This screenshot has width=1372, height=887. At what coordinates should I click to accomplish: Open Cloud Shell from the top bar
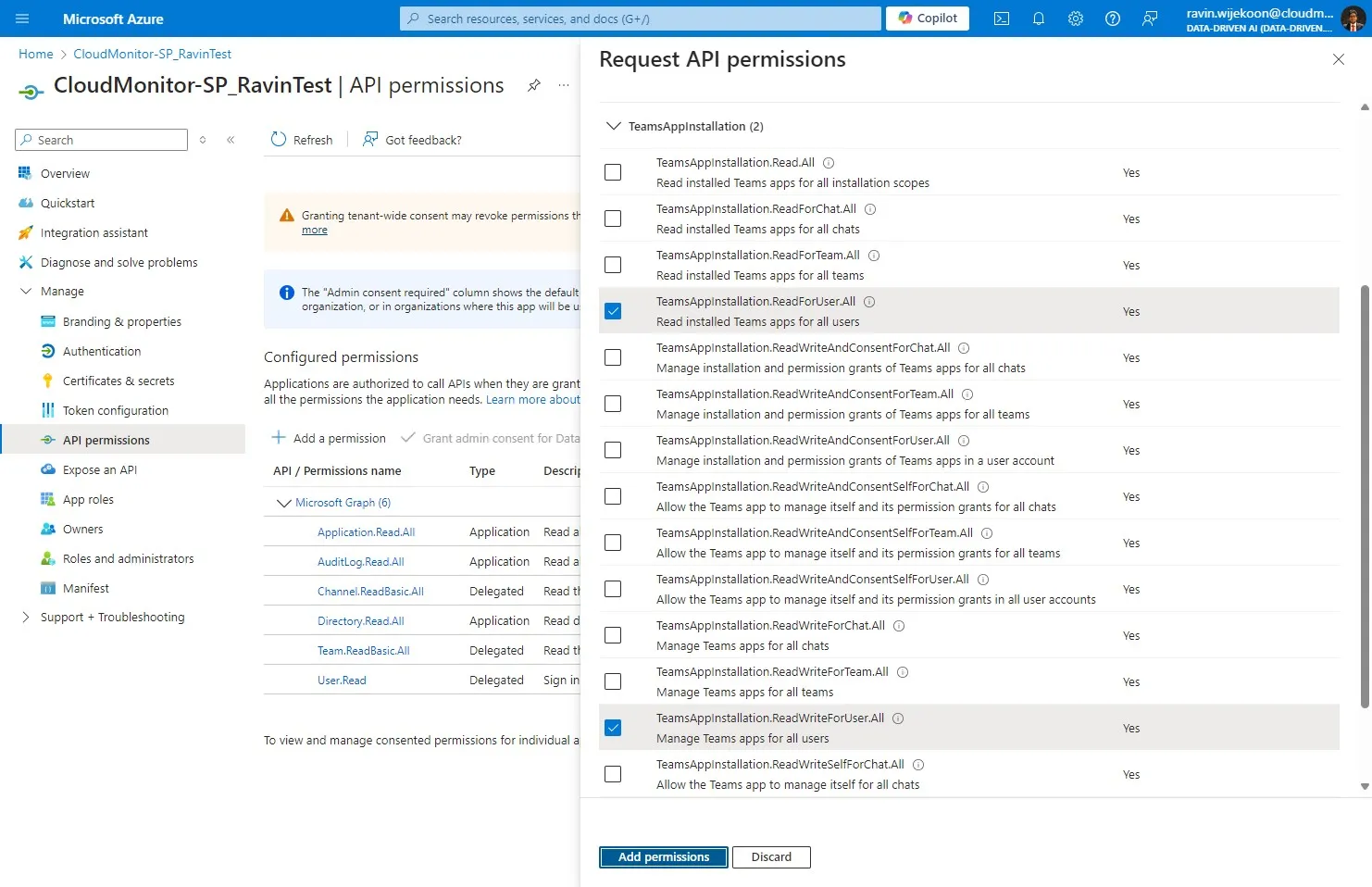click(x=1002, y=19)
